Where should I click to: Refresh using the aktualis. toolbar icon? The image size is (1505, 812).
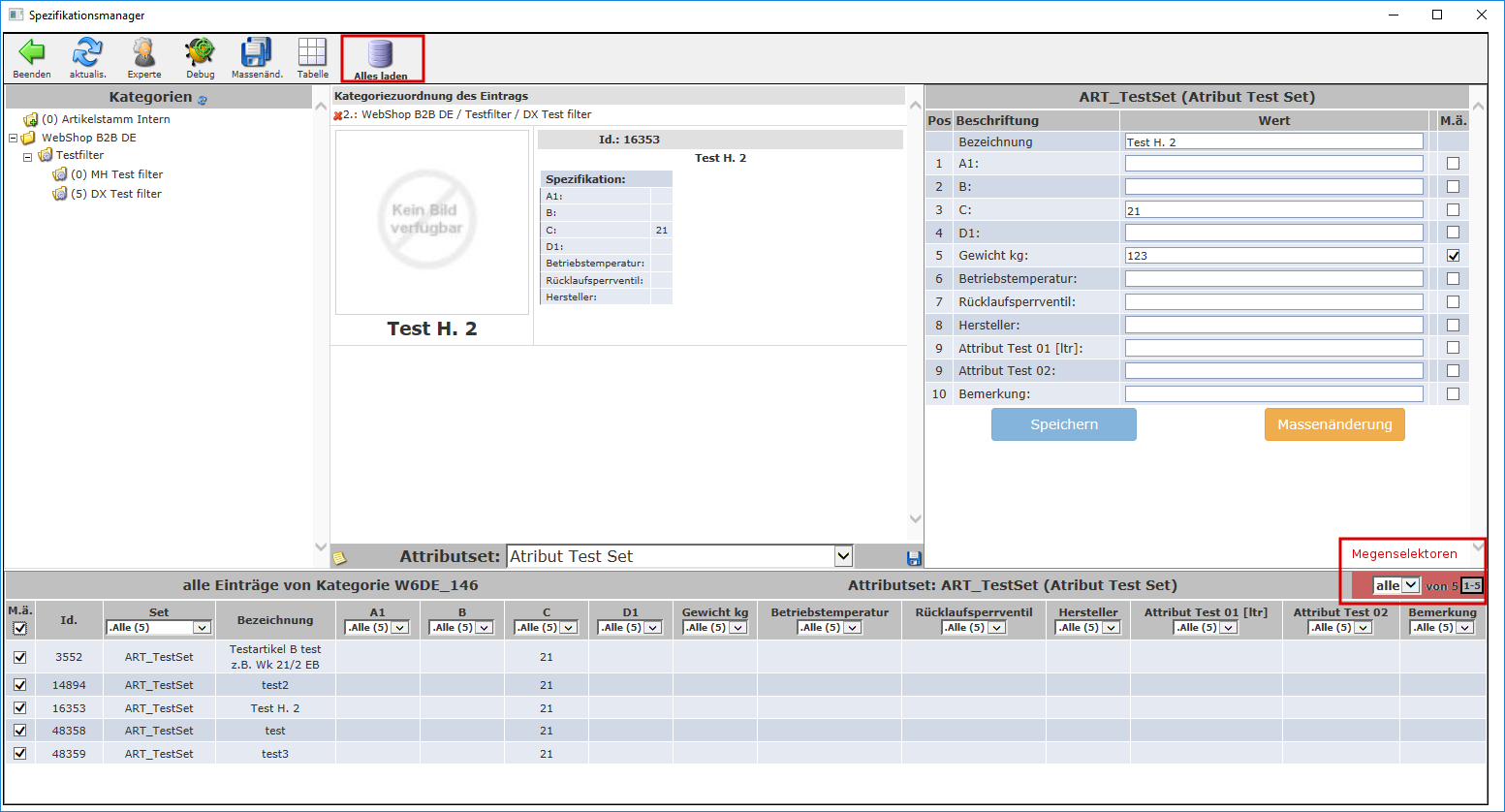coord(87,52)
